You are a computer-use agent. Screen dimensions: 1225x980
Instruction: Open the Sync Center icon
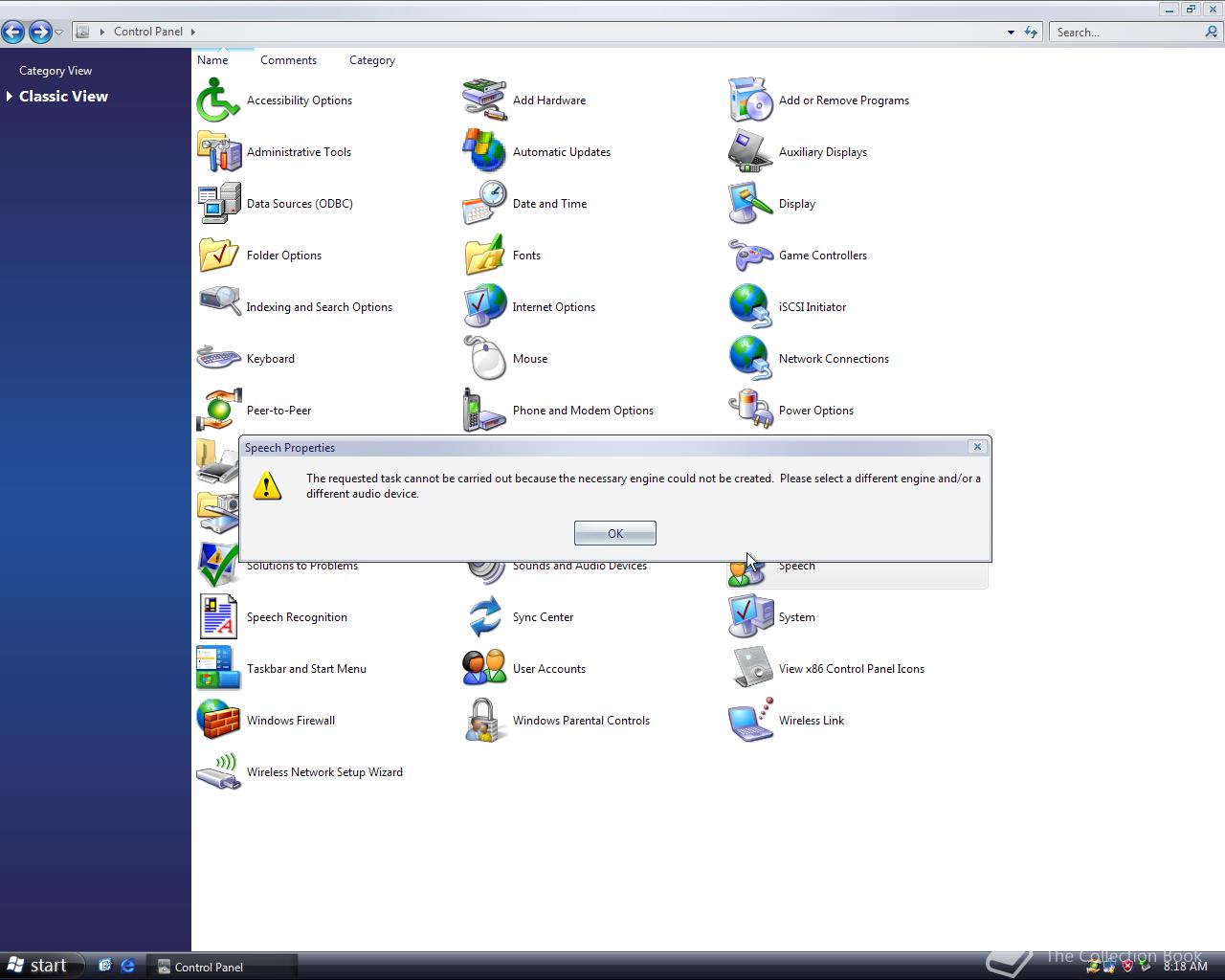coord(485,617)
